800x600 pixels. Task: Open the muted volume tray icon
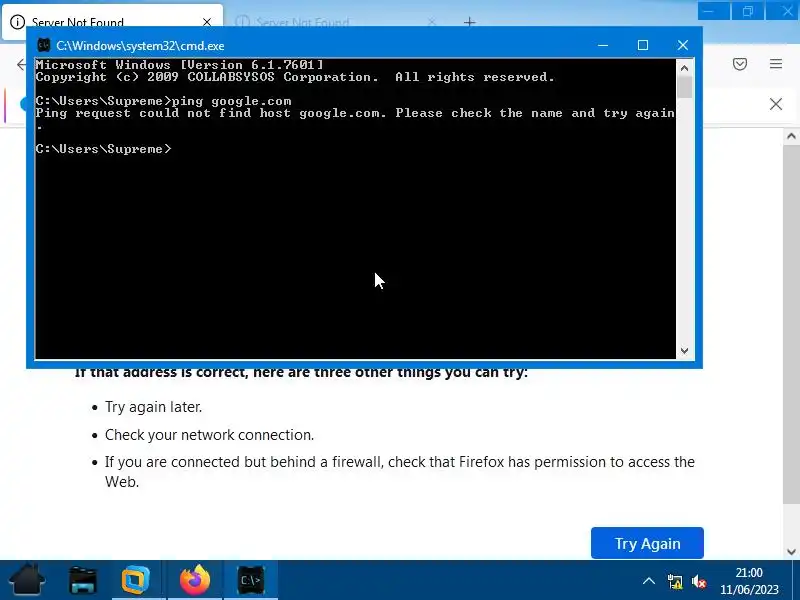click(699, 581)
